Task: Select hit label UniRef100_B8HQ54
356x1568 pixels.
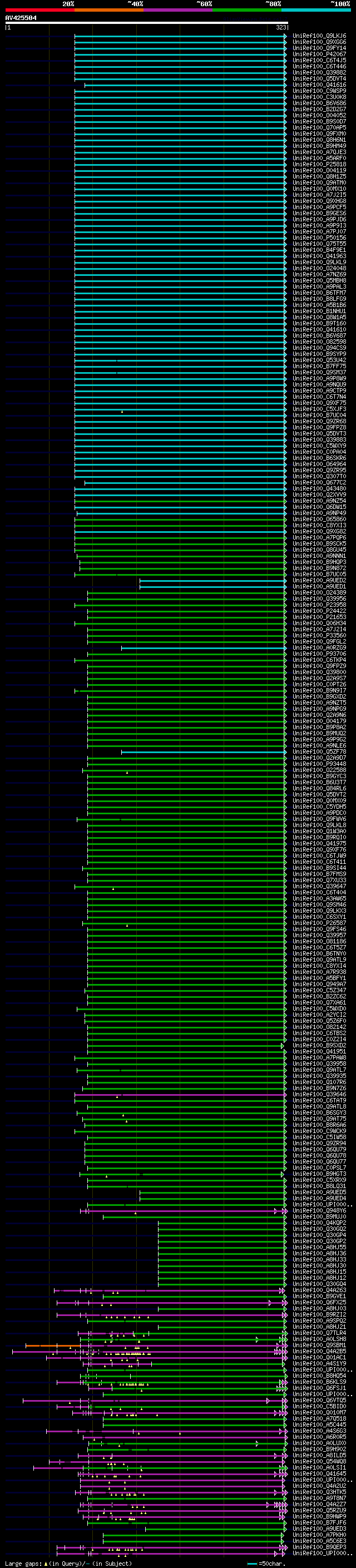Action: (319, 1376)
